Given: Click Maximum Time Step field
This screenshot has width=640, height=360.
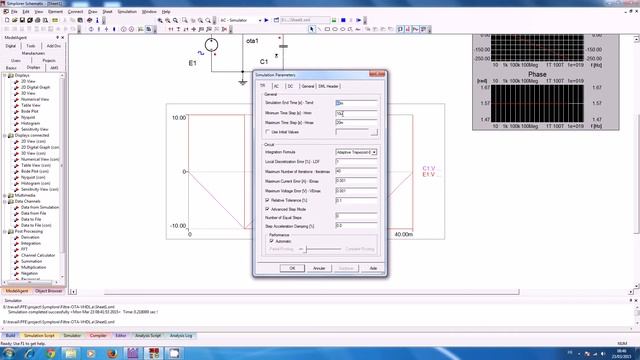Looking at the screenshot, I should (356, 122).
